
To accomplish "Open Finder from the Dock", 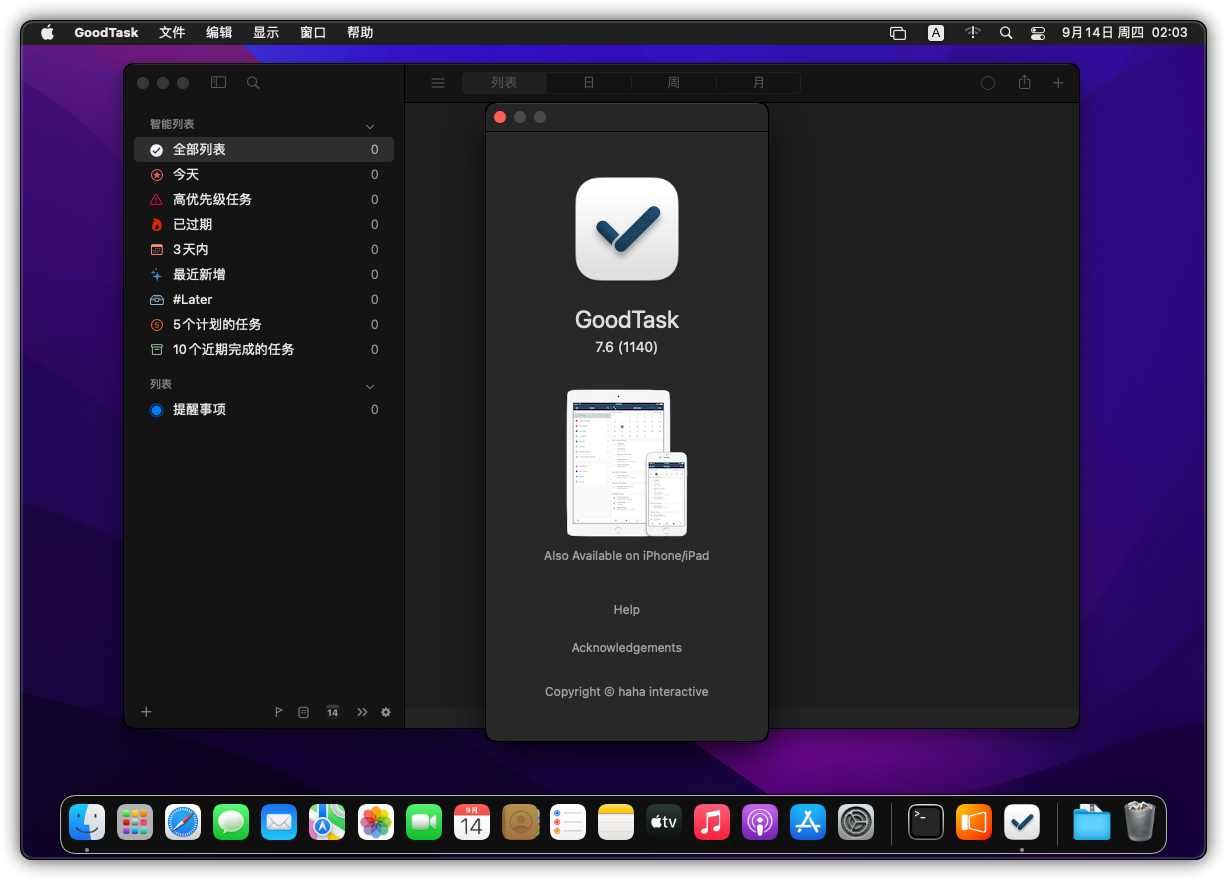I will coord(87,822).
